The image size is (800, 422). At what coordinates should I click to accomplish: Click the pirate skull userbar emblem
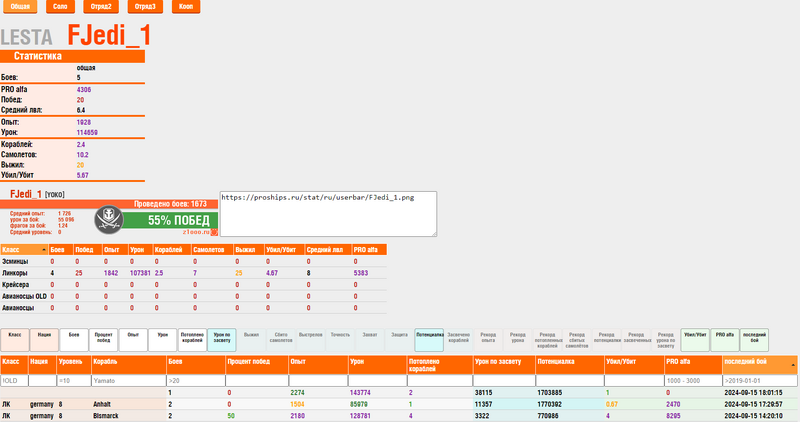109,219
